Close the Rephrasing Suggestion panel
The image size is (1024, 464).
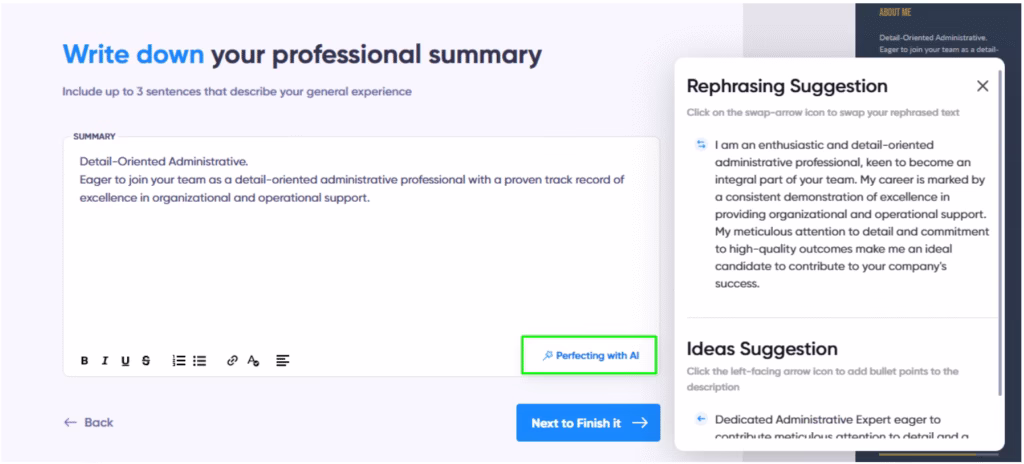(982, 86)
